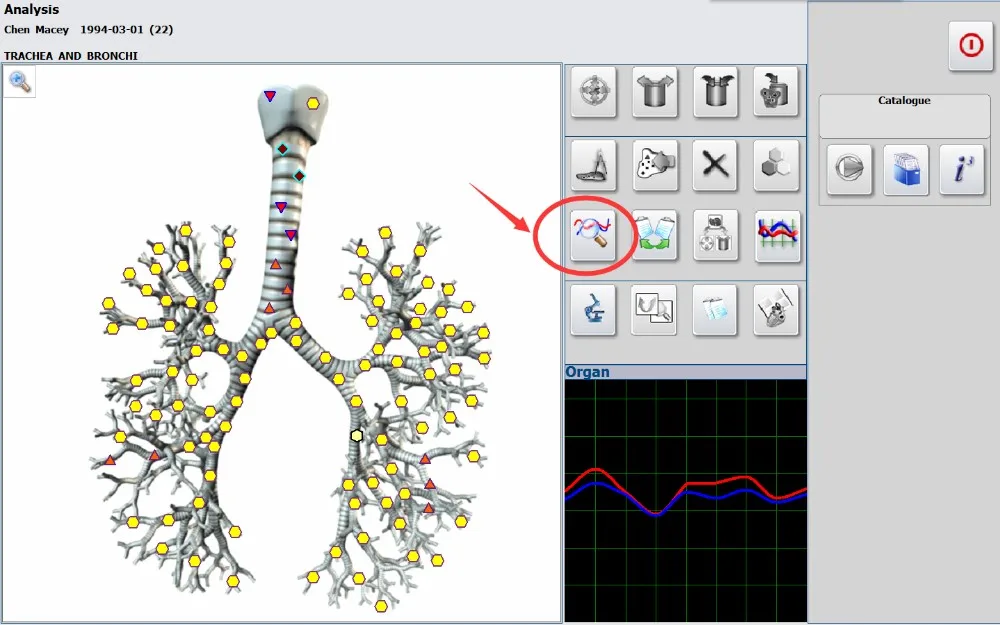Click the downward red triangle marker at the larynx
Image resolution: width=1000 pixels, height=625 pixels.
click(270, 96)
